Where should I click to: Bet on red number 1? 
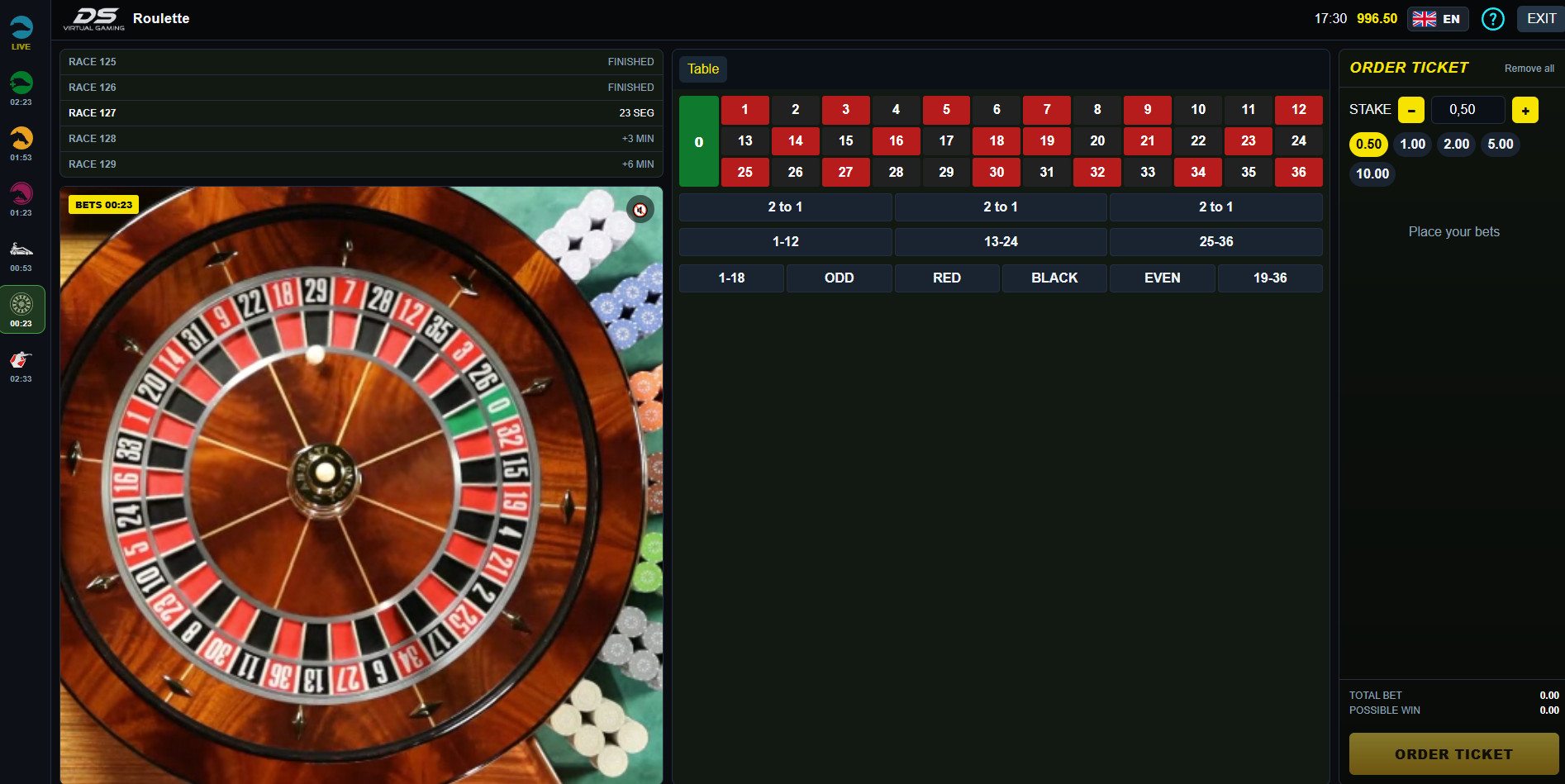tap(745, 110)
